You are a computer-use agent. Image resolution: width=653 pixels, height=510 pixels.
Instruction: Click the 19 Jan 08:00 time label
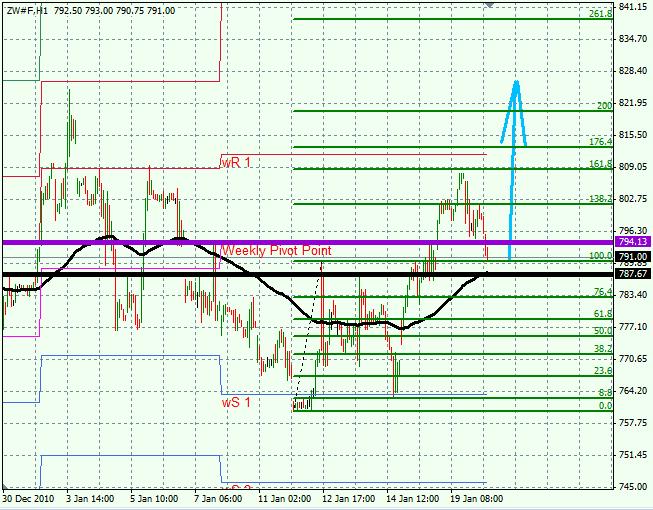pyautogui.click(x=477, y=498)
